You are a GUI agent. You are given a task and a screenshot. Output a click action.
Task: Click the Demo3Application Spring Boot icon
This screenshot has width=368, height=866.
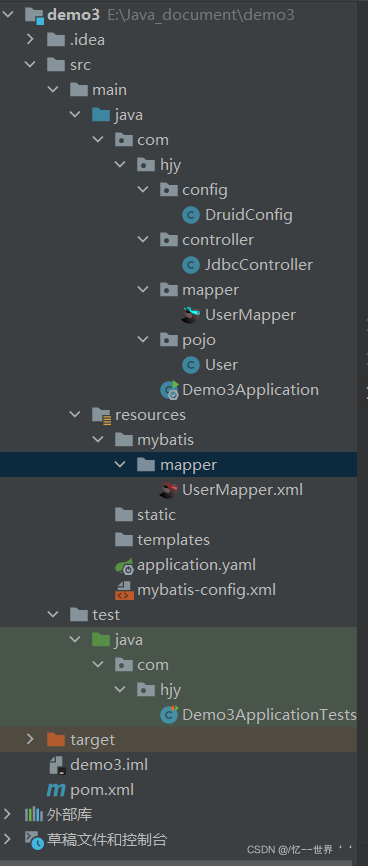pos(169,390)
